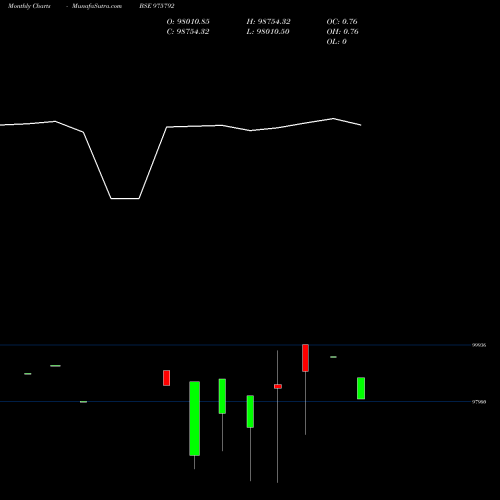The width and height of the screenshot is (500, 500).
Task: Click the "OH: 0.76" readout
Action: coord(343,32)
